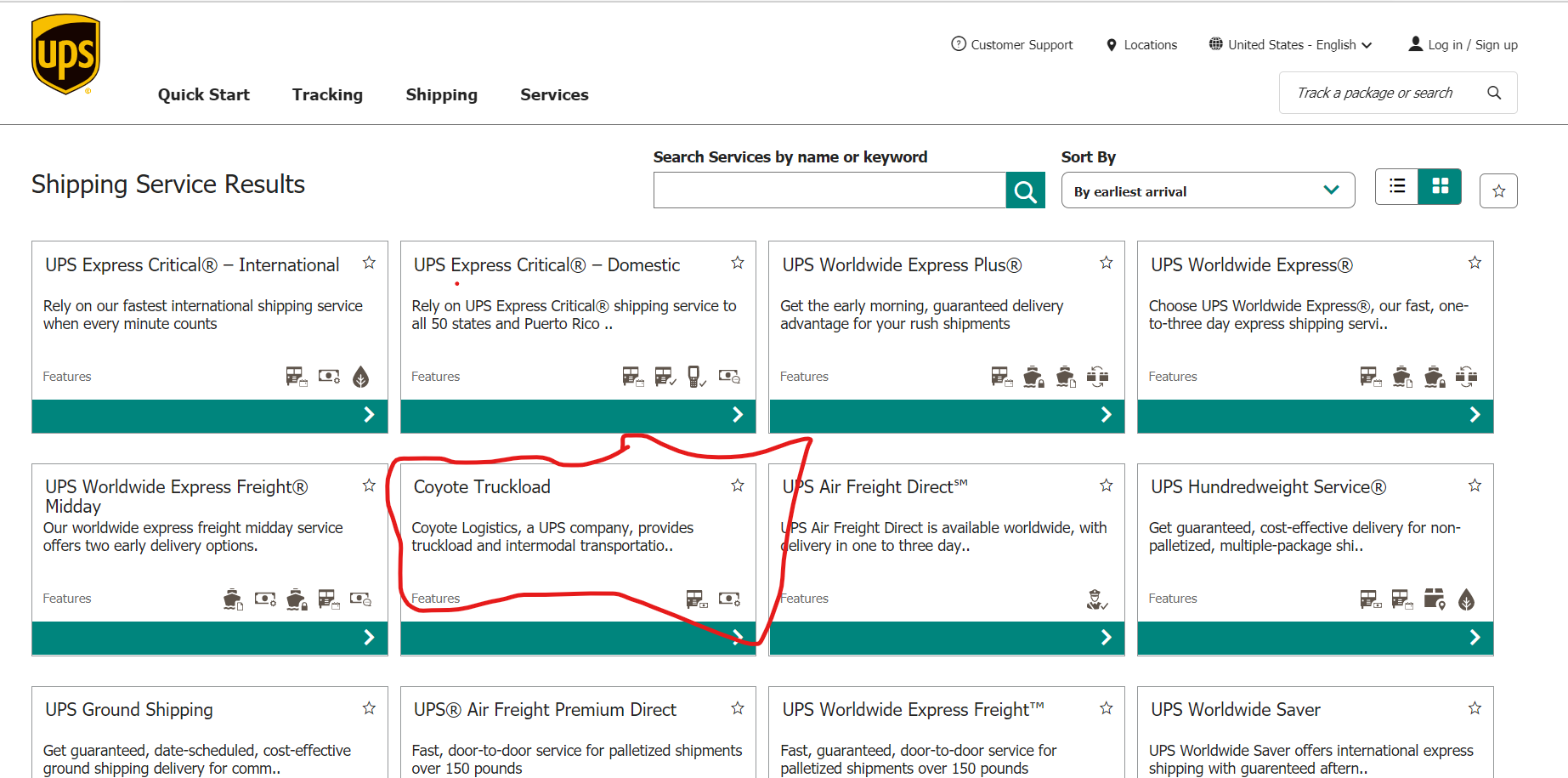Open Locations page

pos(1141,44)
